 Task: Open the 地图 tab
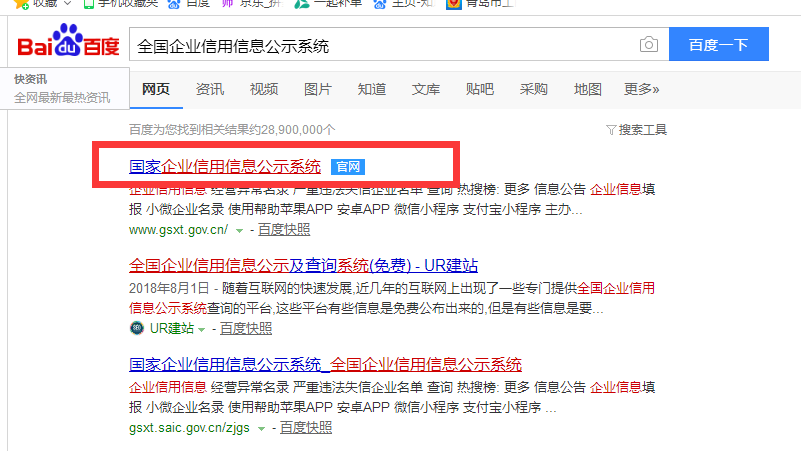tap(587, 89)
